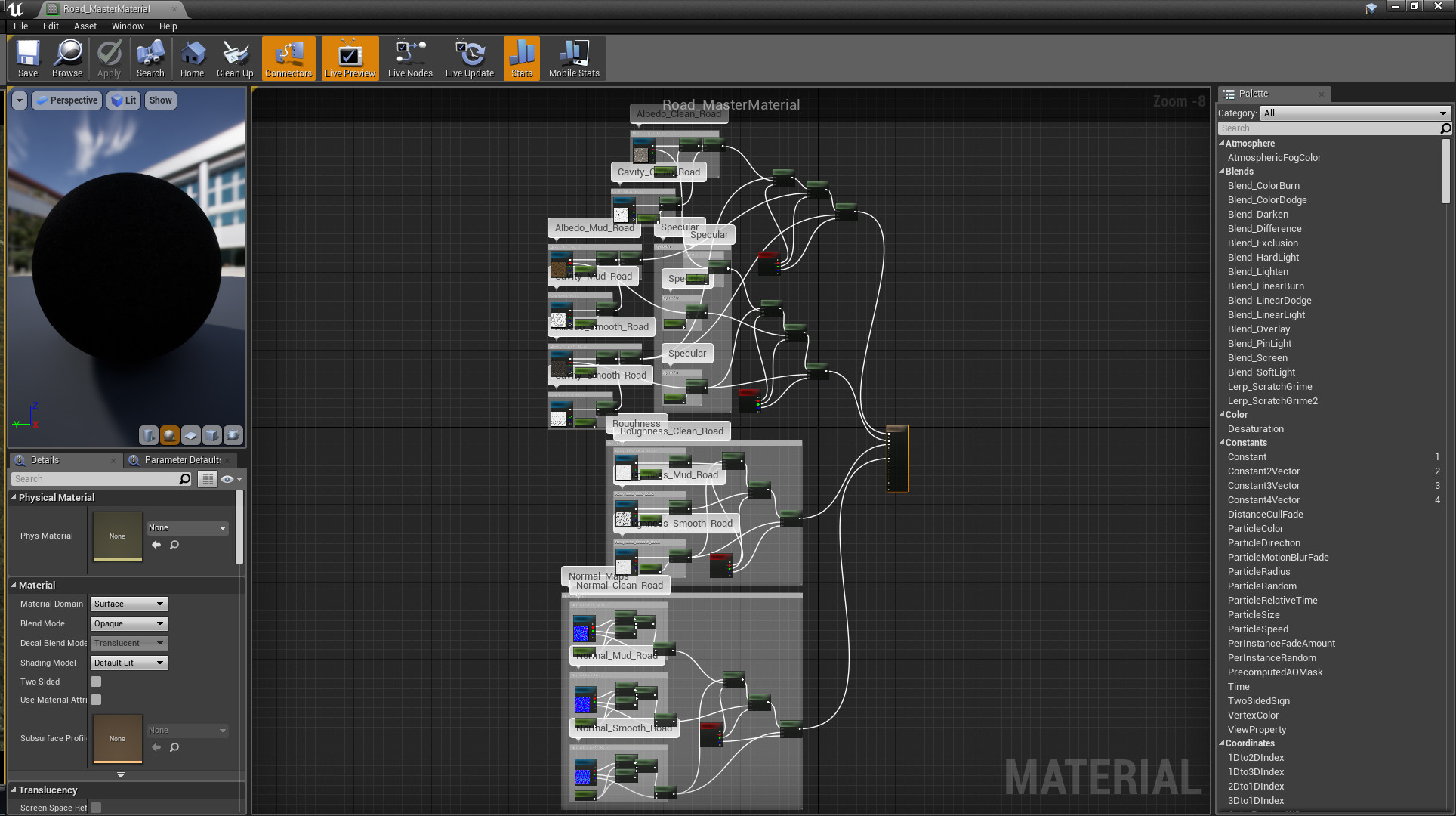Set preview mesh to cube

pyautogui.click(x=212, y=435)
